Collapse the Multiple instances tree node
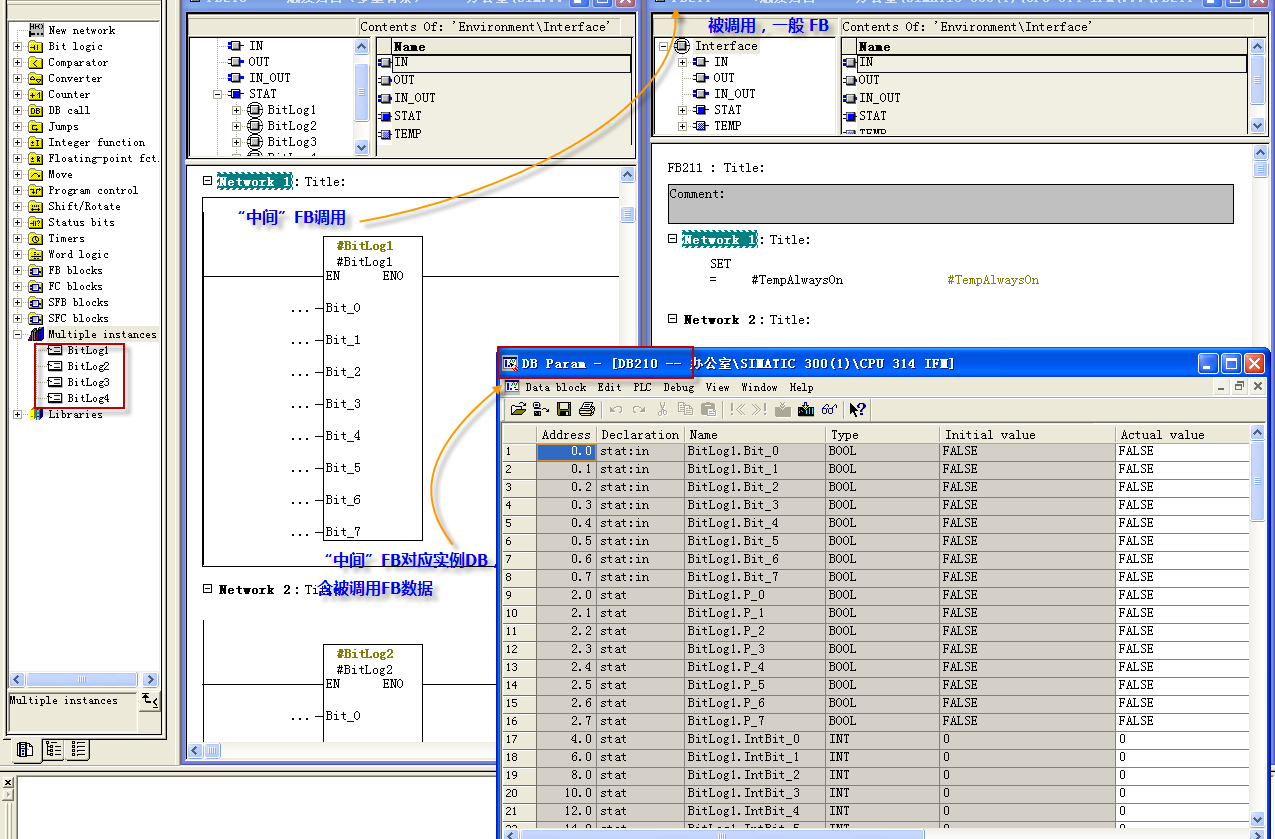 tap(17, 334)
